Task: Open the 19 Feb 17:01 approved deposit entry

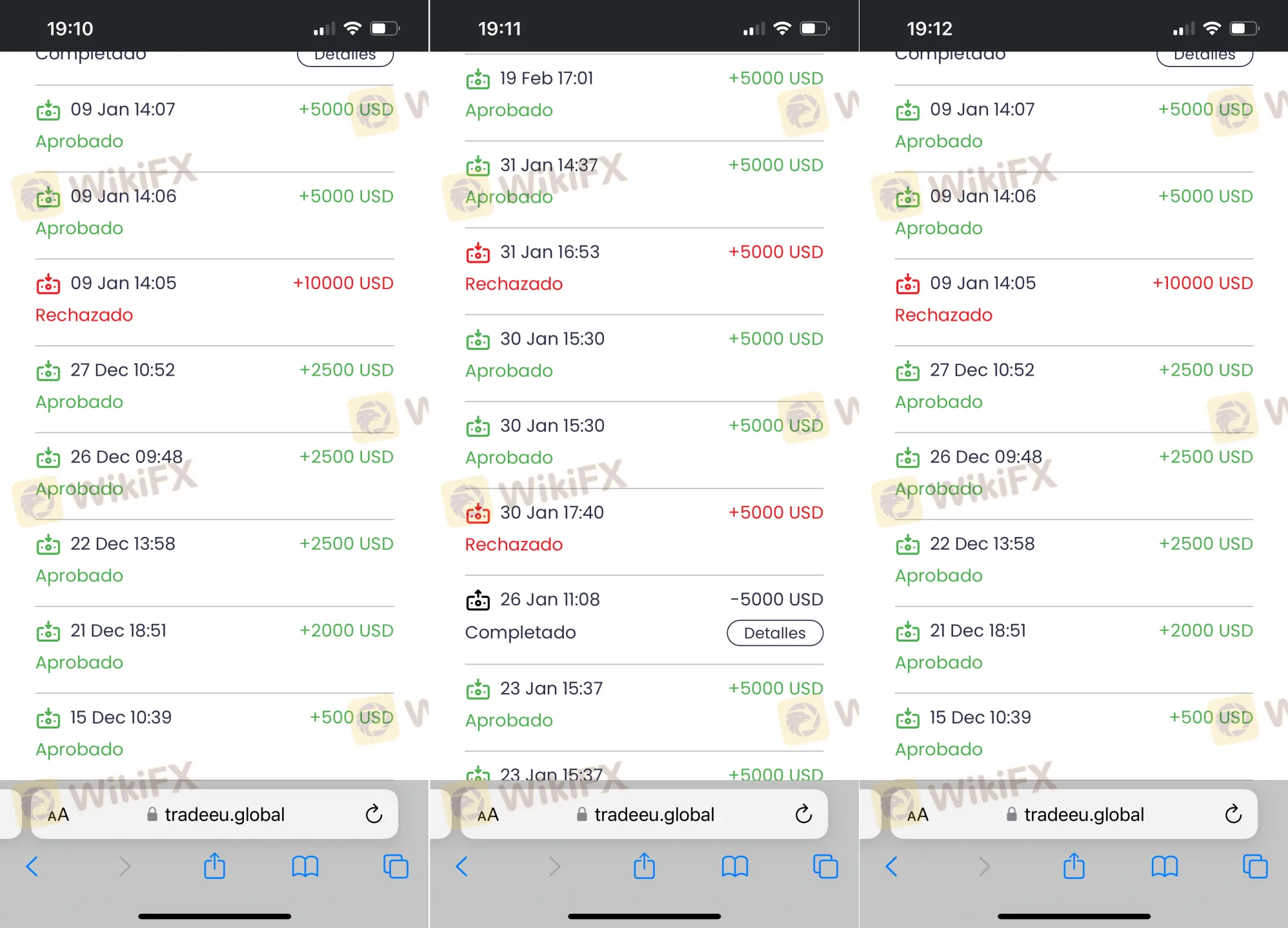Action: [644, 94]
